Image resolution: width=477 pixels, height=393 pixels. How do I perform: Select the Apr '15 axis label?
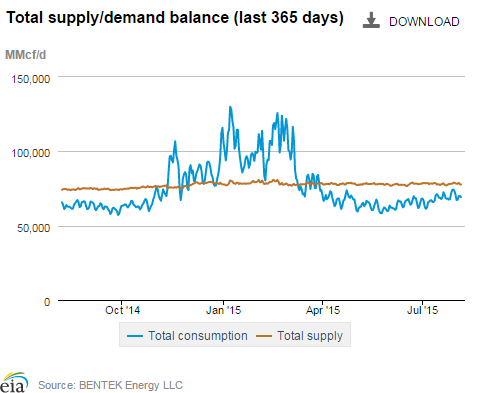[323, 310]
